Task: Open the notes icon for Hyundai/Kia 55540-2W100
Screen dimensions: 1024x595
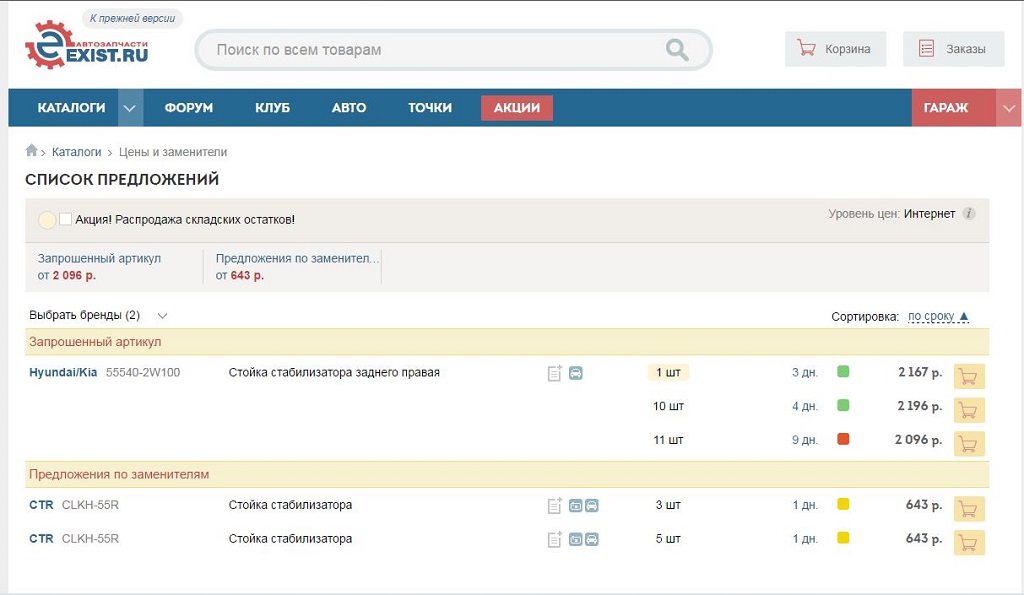Action: [555, 374]
